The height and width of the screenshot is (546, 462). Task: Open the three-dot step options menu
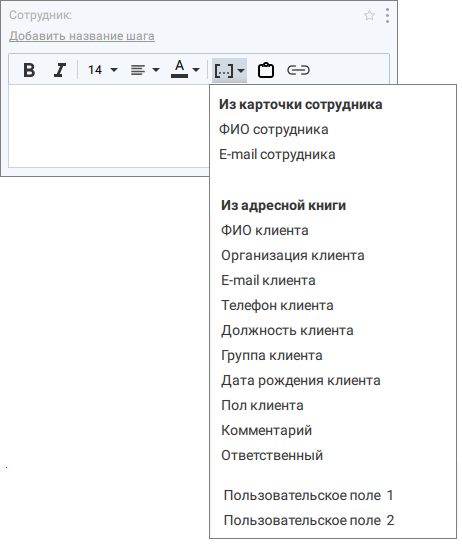point(387,16)
